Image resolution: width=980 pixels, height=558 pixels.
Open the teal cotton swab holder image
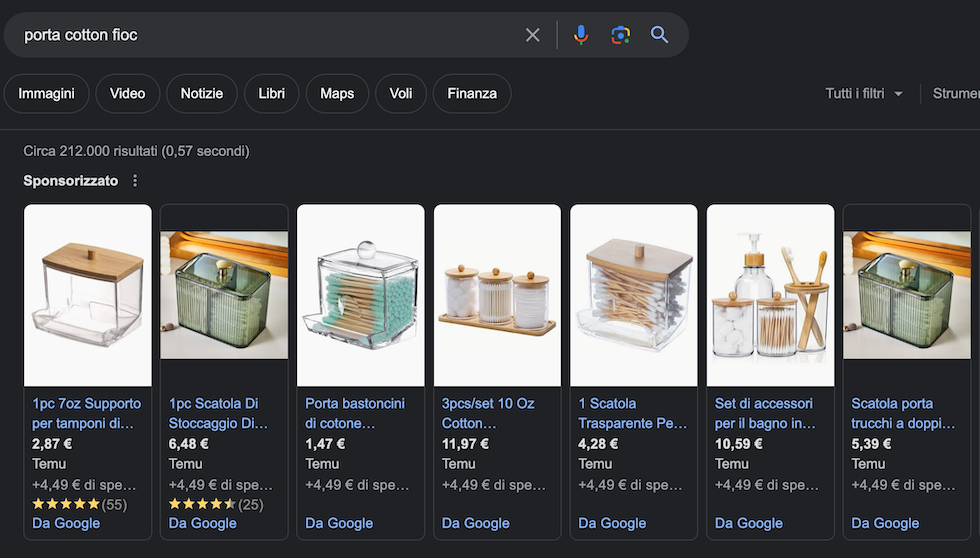coord(361,295)
